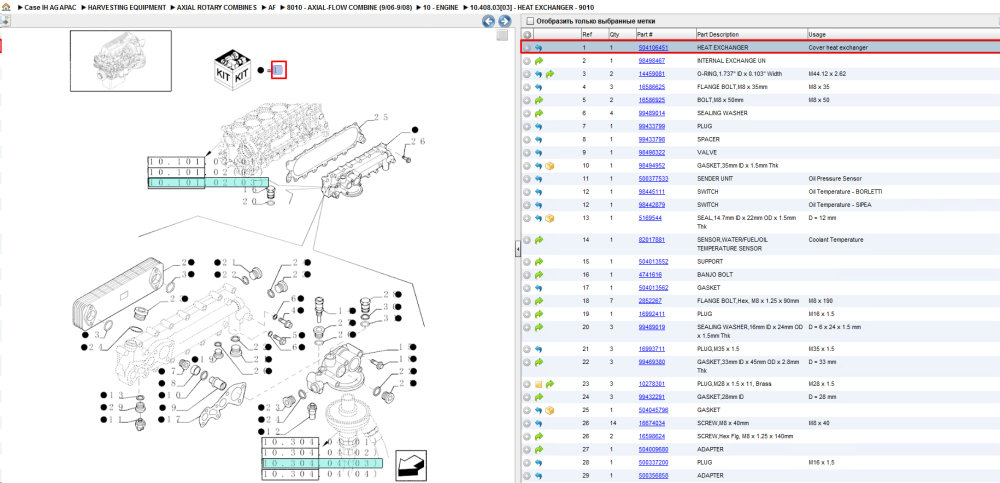This screenshot has height=483, width=1000.
Task: Click package box icon in SEAL 14.7mm row
Action: (x=550, y=218)
